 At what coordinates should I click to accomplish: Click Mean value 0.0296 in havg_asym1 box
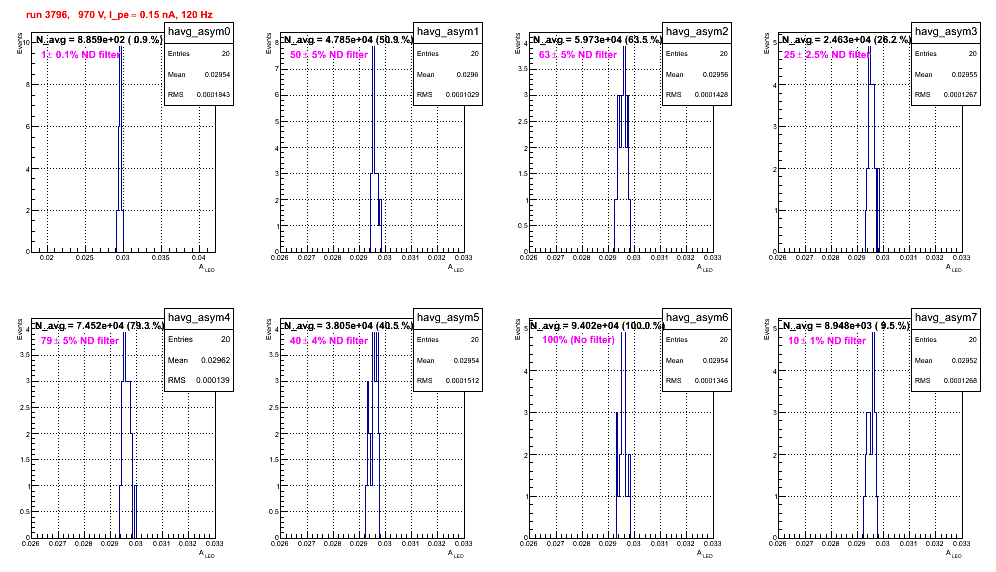point(468,74)
